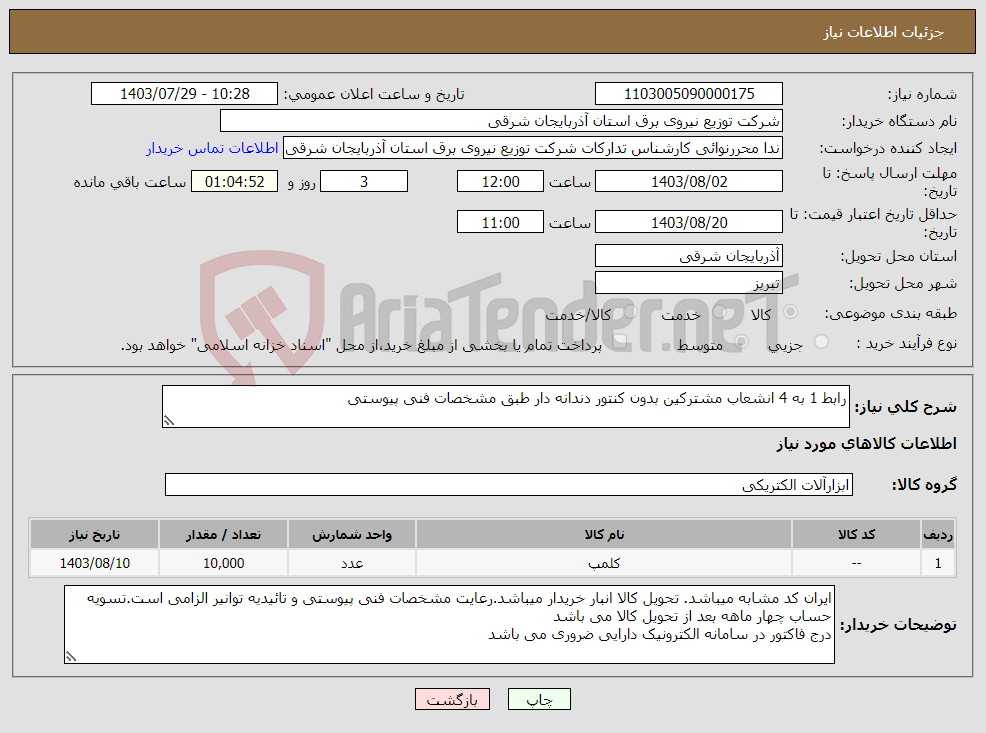Select the جزیی purchase type radio button
986x733 pixels.
click(x=821, y=342)
